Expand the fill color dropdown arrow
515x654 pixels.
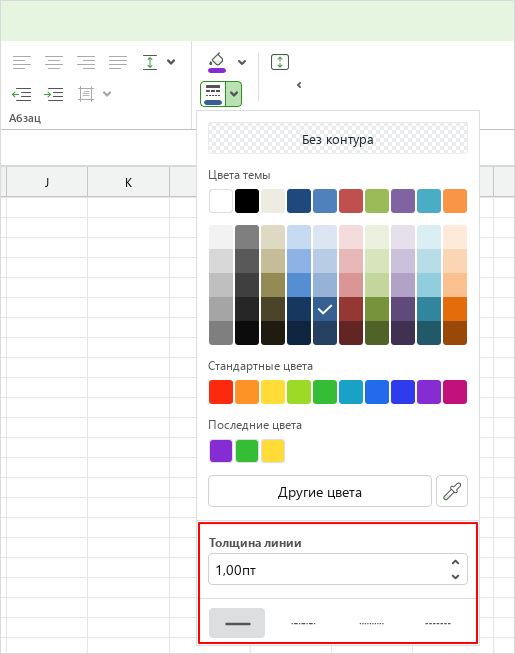242,63
